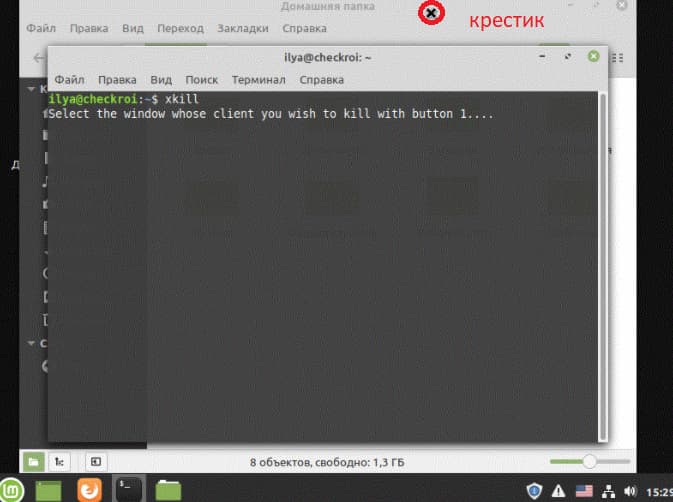Close the Домашняя папка file manager window
The width and height of the screenshot is (673, 502).
(x=621, y=6)
